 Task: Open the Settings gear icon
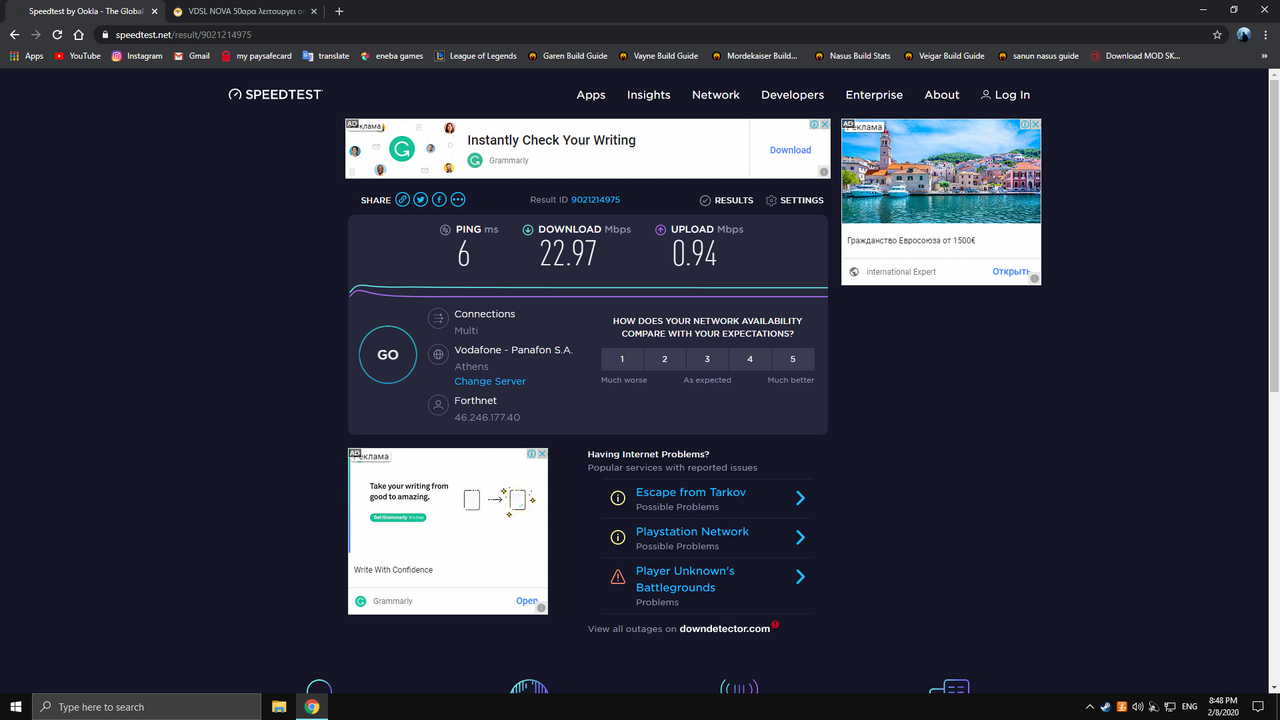(x=771, y=200)
